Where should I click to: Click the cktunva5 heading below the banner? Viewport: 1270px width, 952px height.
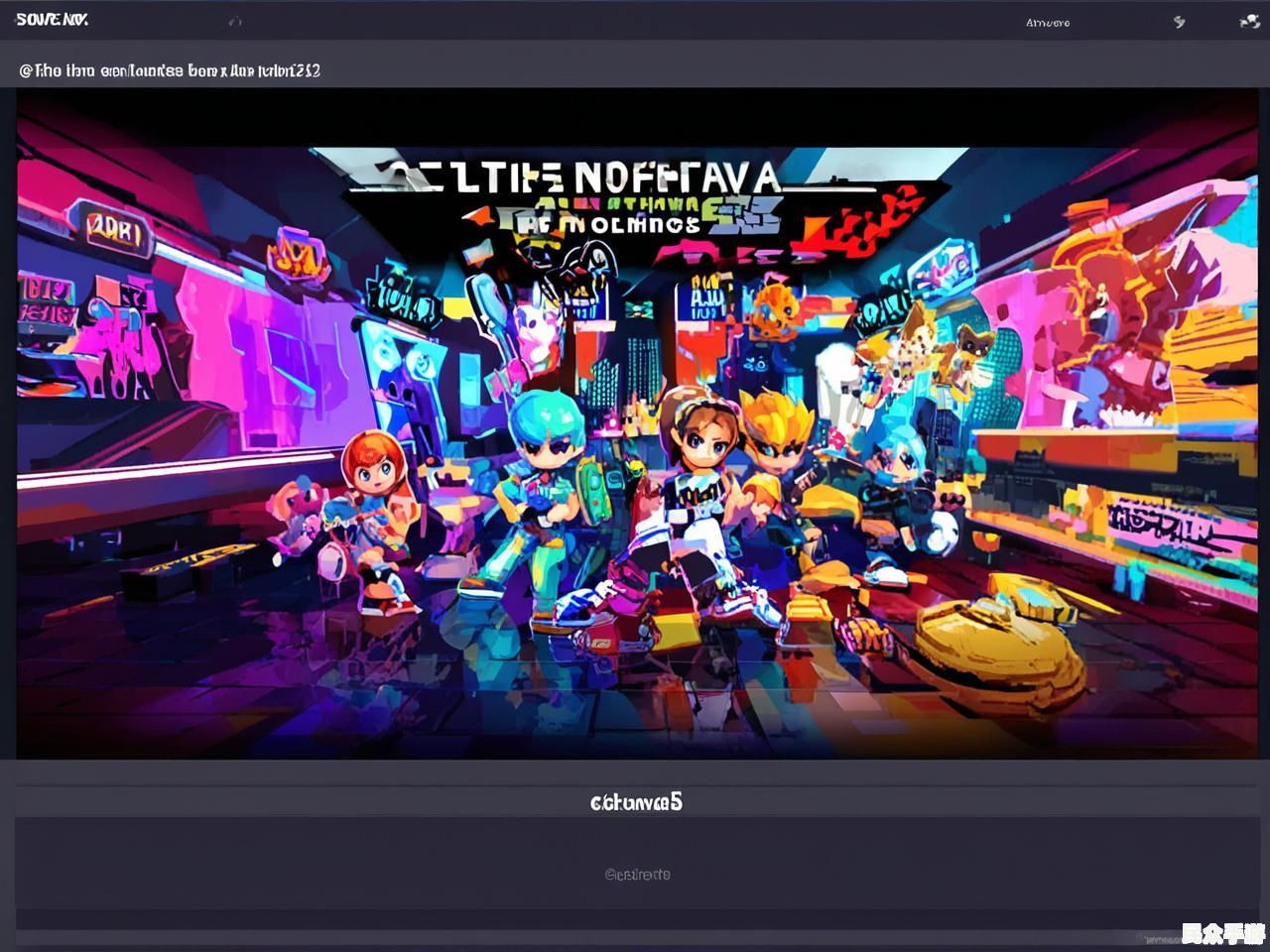pyautogui.click(x=635, y=801)
